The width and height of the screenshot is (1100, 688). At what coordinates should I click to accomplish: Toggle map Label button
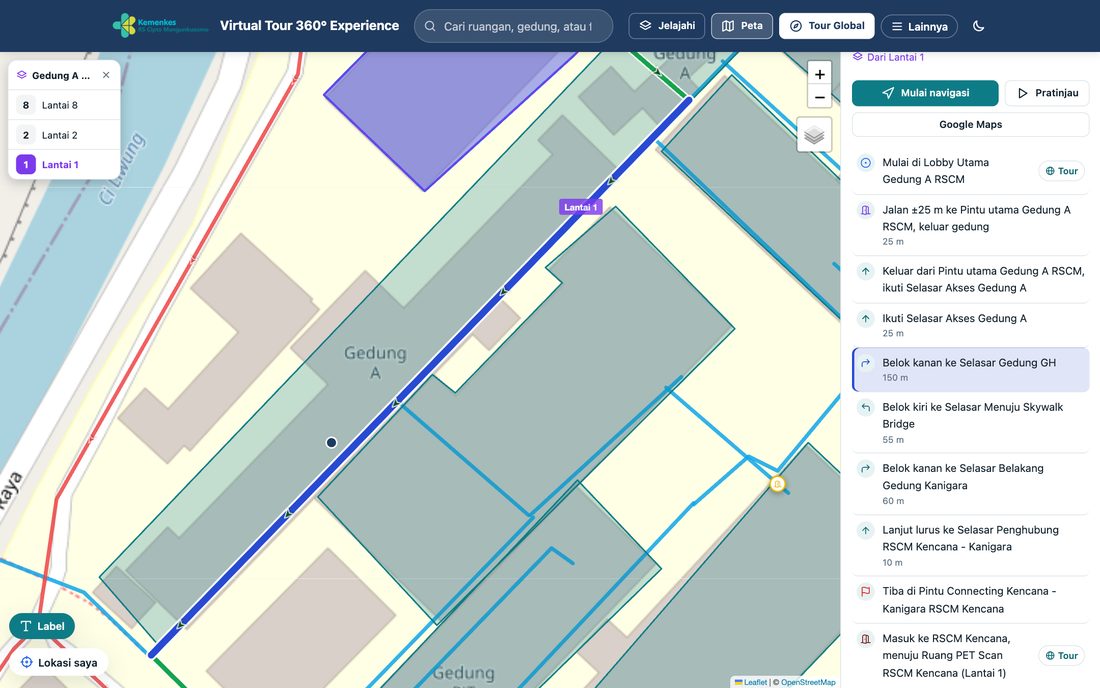(42, 626)
